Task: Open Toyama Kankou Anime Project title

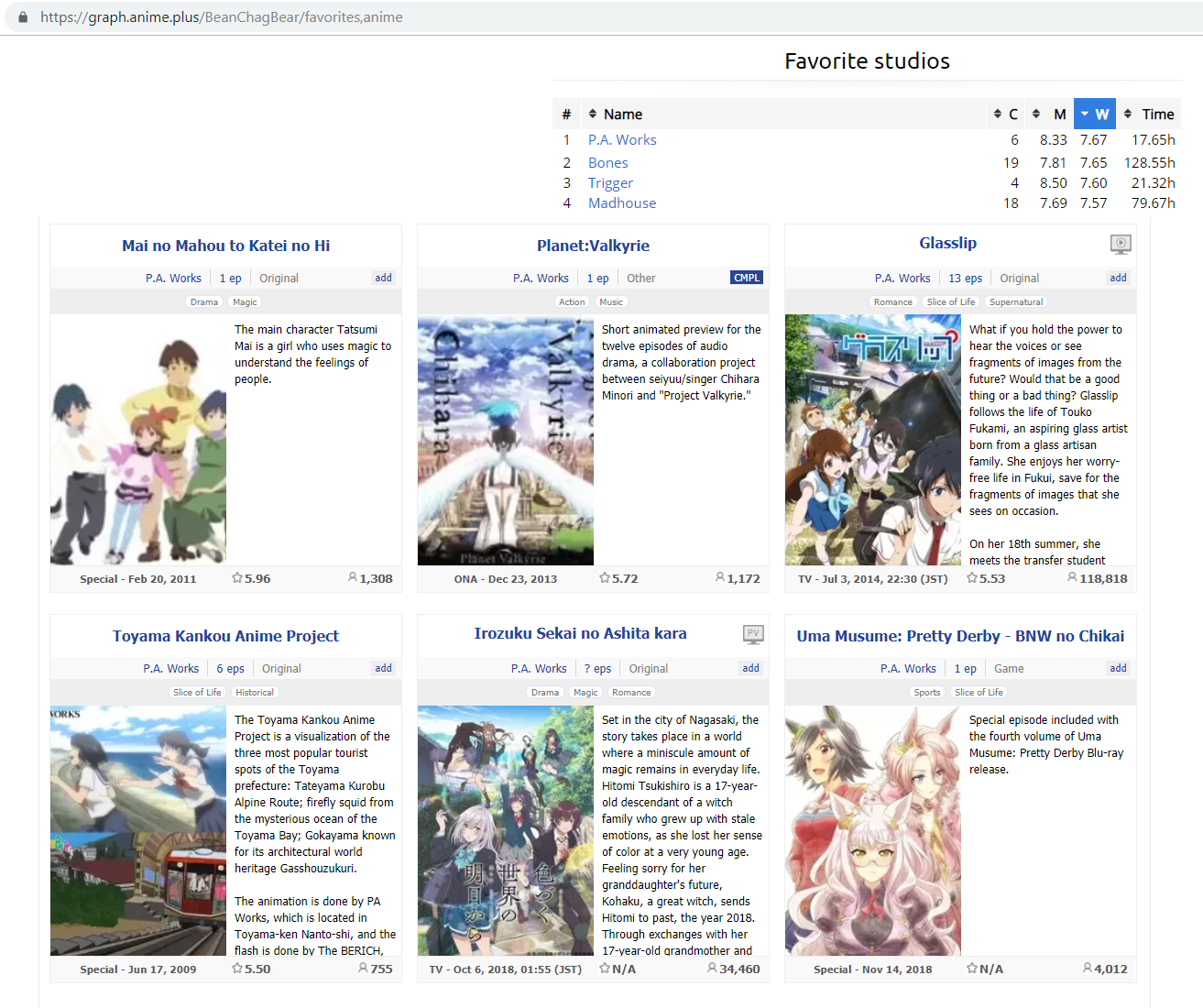Action: pos(226,636)
